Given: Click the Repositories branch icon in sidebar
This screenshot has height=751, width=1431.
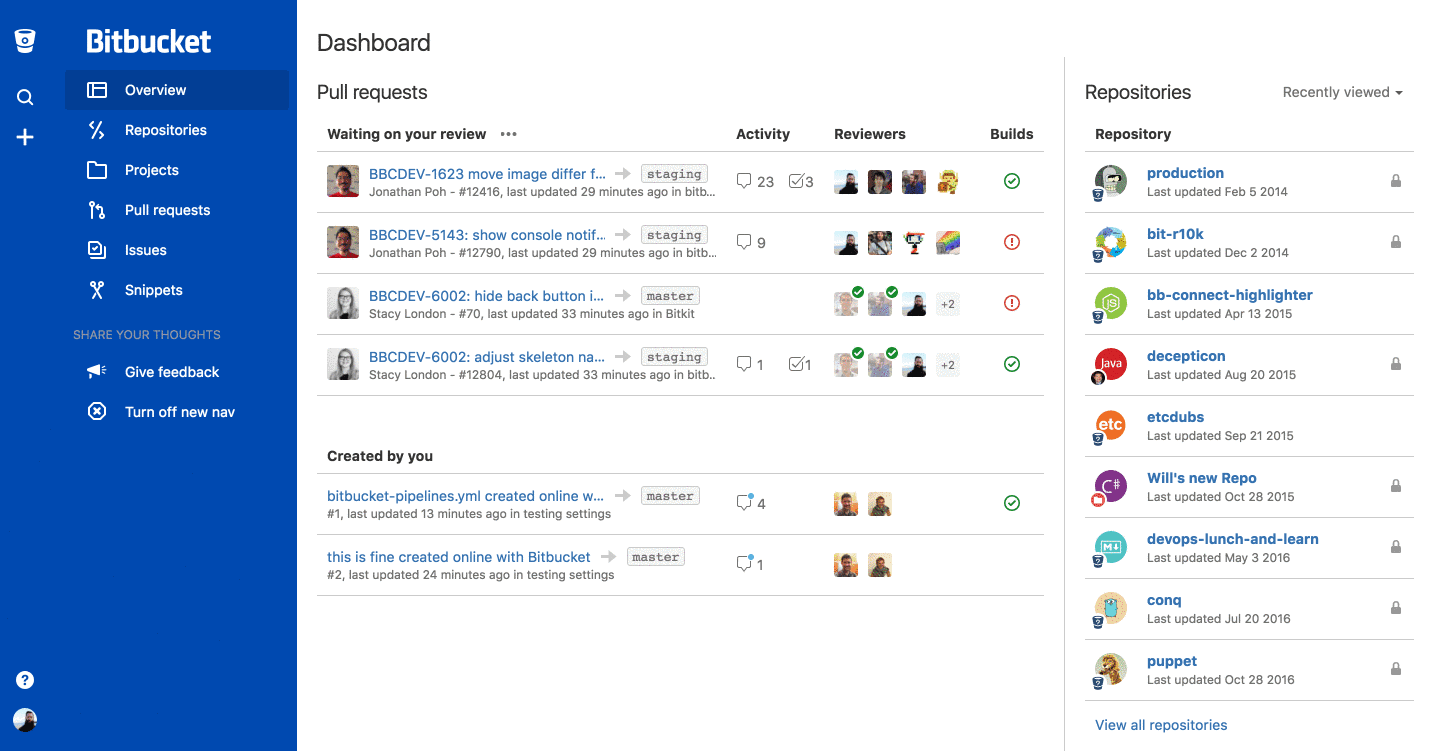Looking at the screenshot, I should click(96, 130).
